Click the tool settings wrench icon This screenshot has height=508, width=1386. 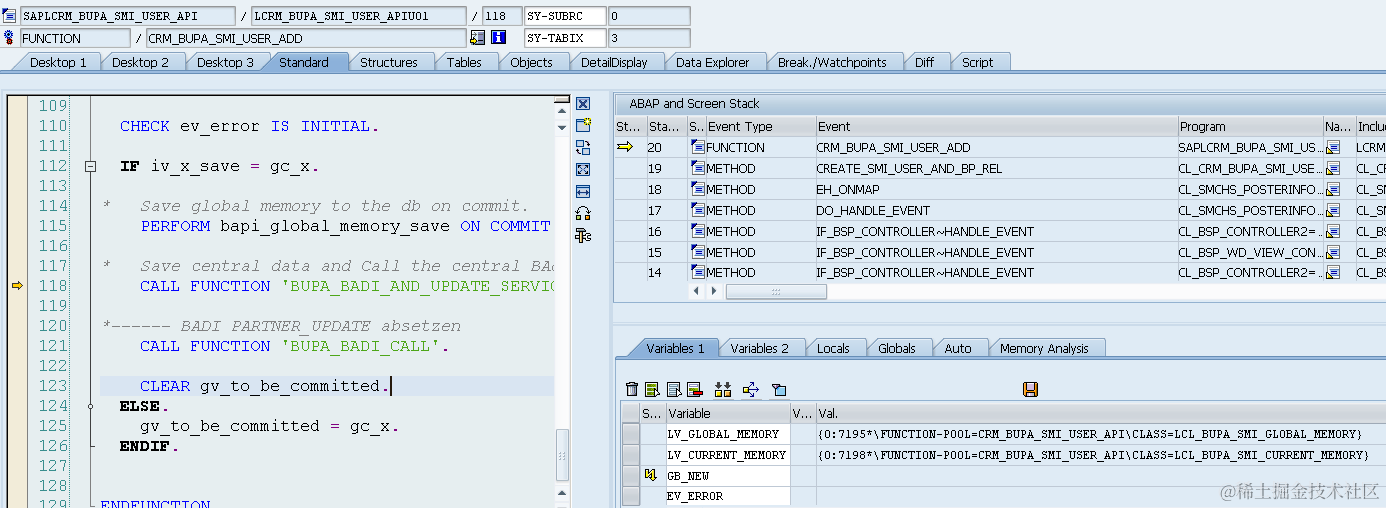pyautogui.click(x=583, y=235)
